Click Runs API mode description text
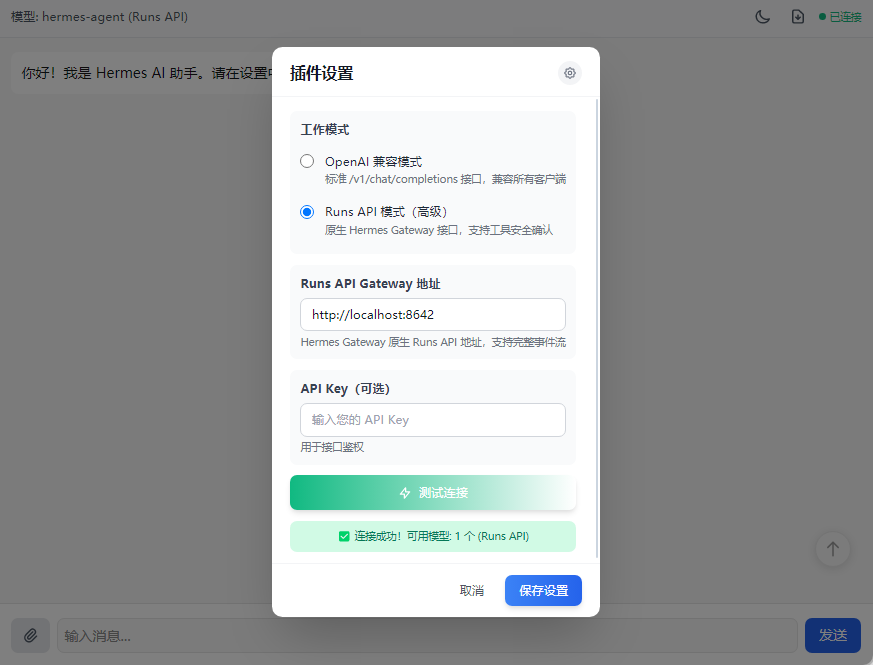The image size is (873, 665). [439, 230]
